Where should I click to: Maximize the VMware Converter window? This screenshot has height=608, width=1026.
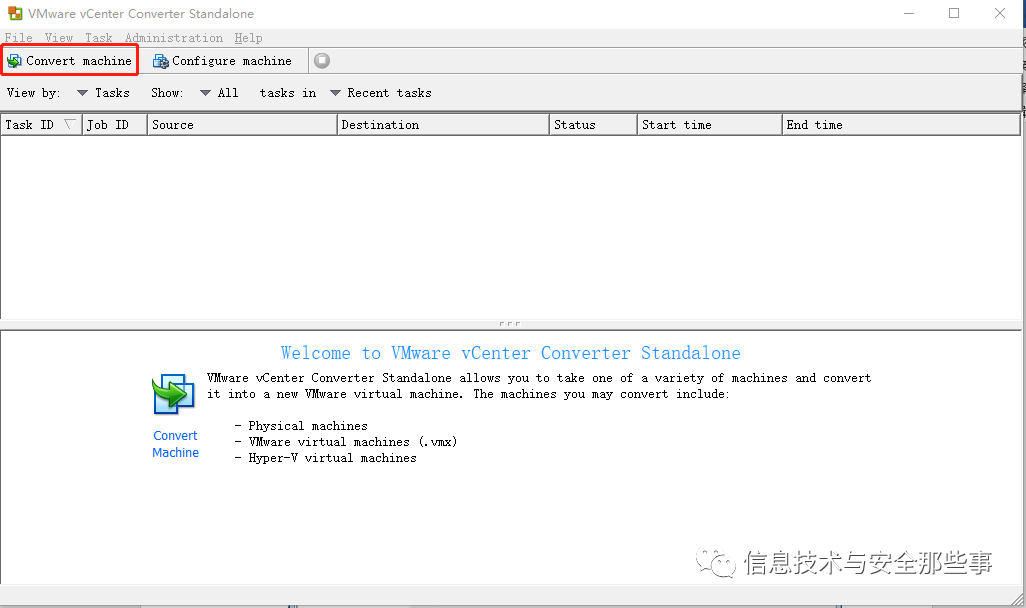click(x=954, y=13)
